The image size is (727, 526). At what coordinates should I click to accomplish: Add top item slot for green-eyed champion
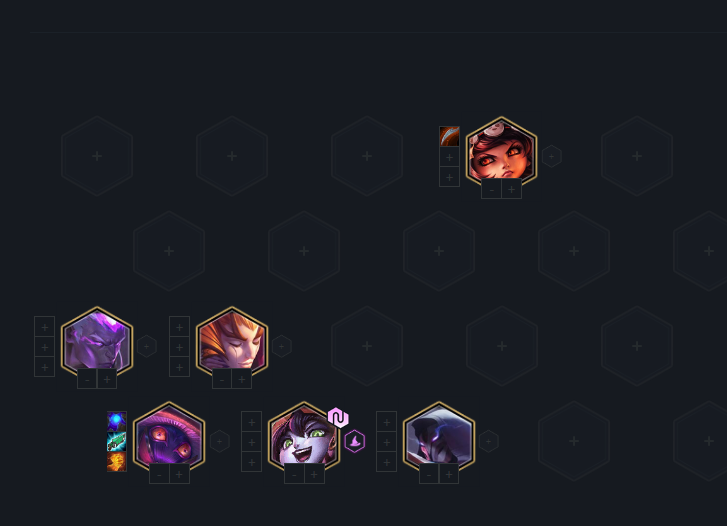(x=251, y=422)
